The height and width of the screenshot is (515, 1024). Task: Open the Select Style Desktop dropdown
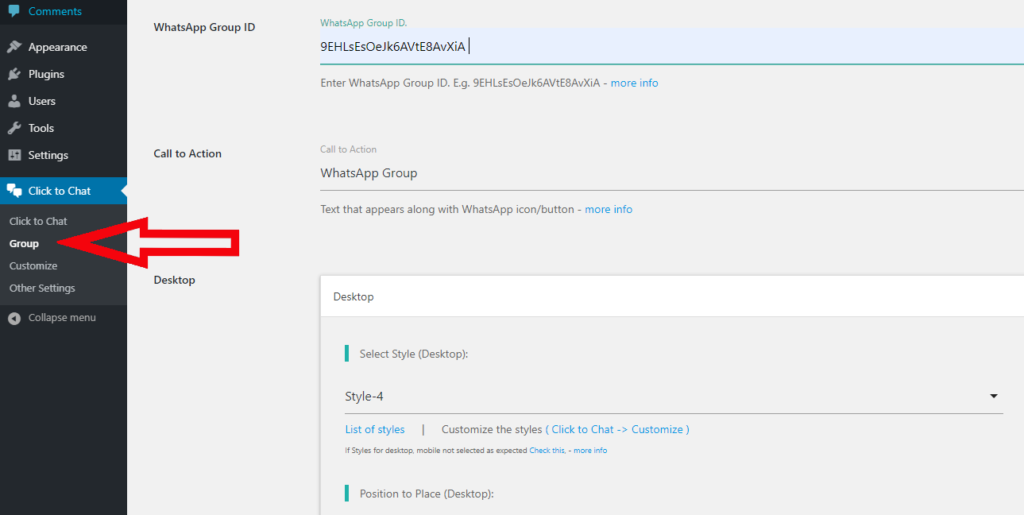[674, 396]
